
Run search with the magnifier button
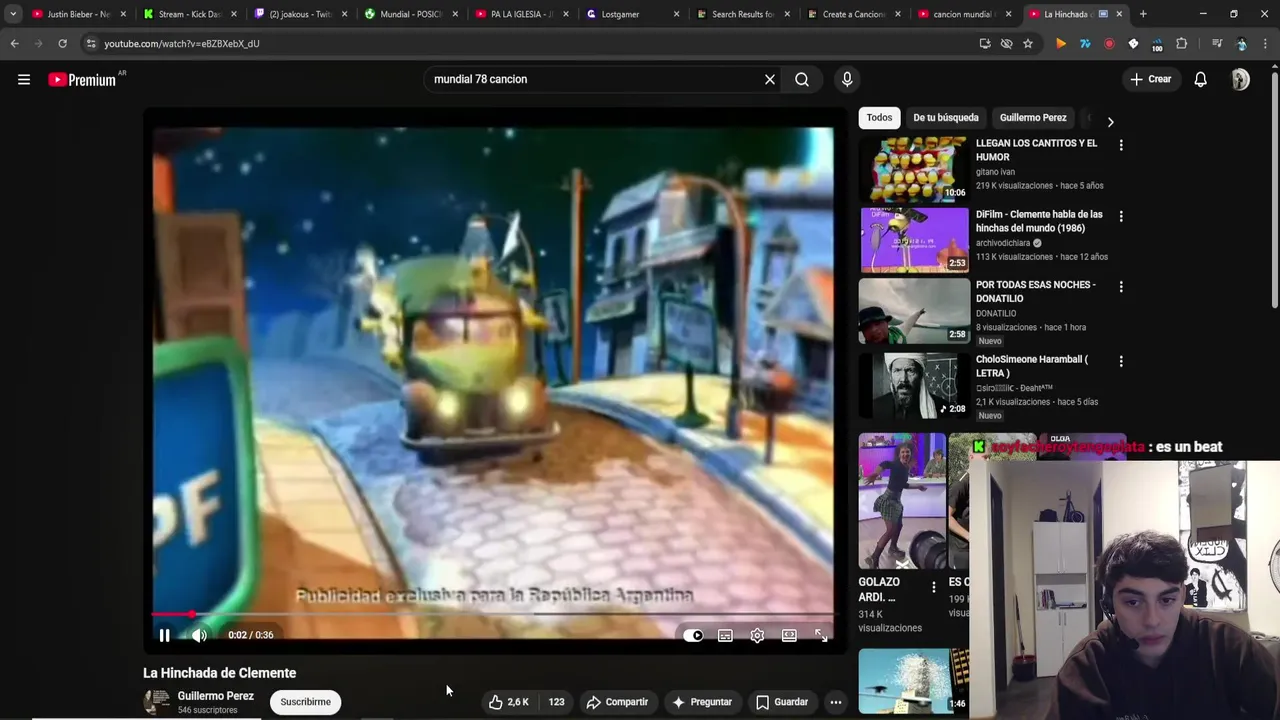(802, 79)
